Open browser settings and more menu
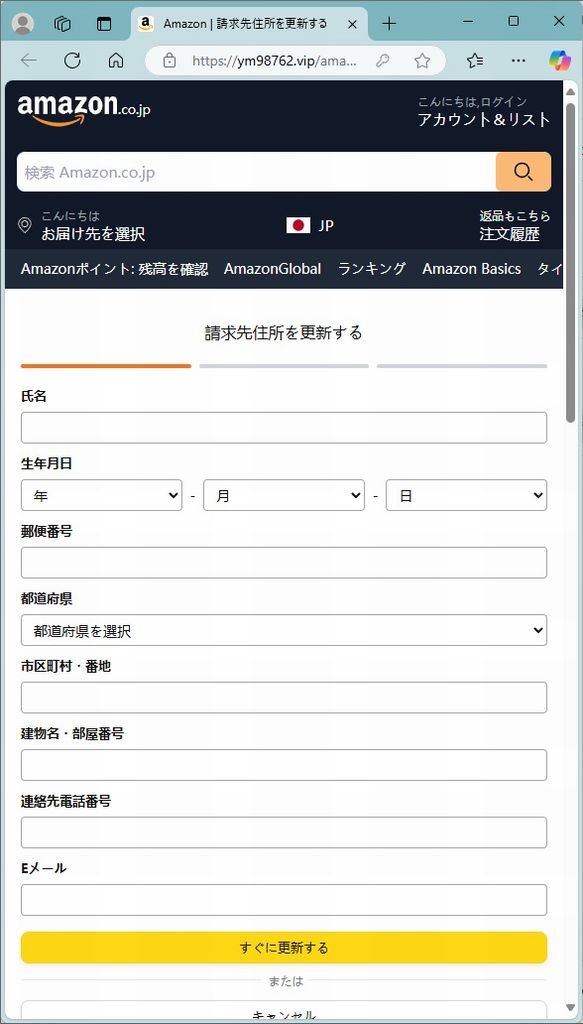Viewport: 583px width, 1024px height. pos(518,61)
